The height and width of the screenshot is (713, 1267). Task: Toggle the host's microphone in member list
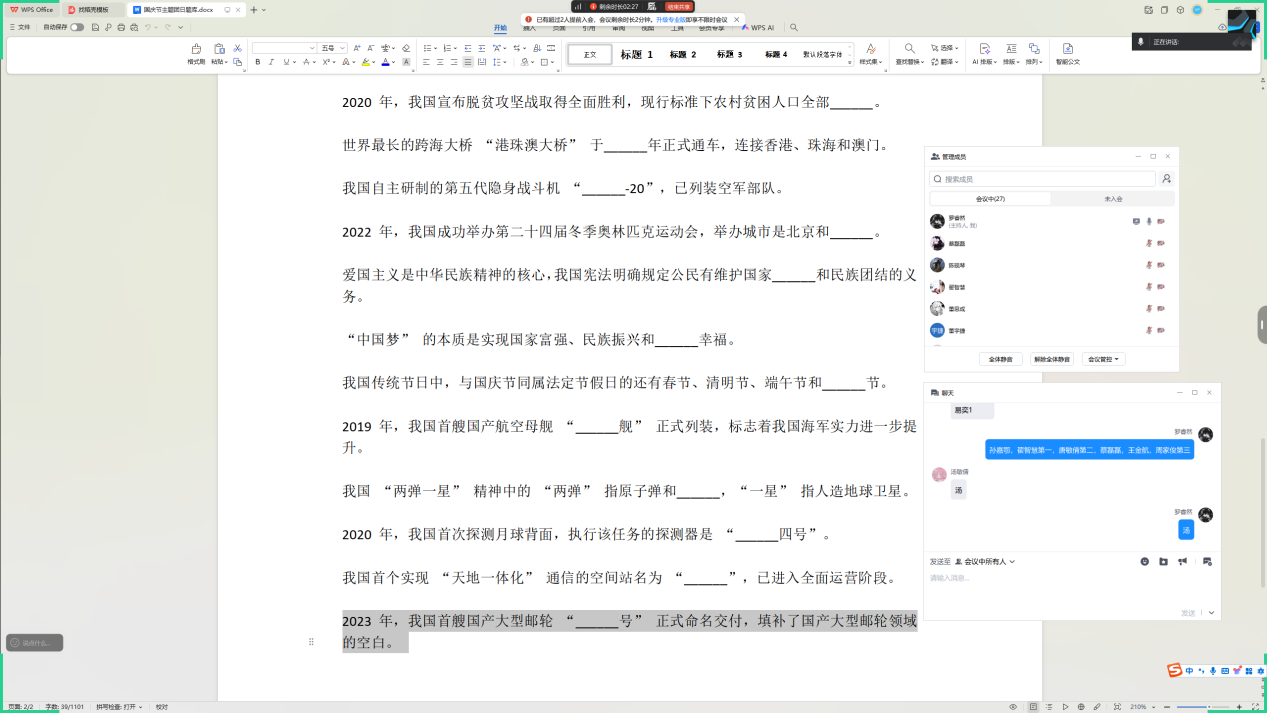click(x=1149, y=221)
